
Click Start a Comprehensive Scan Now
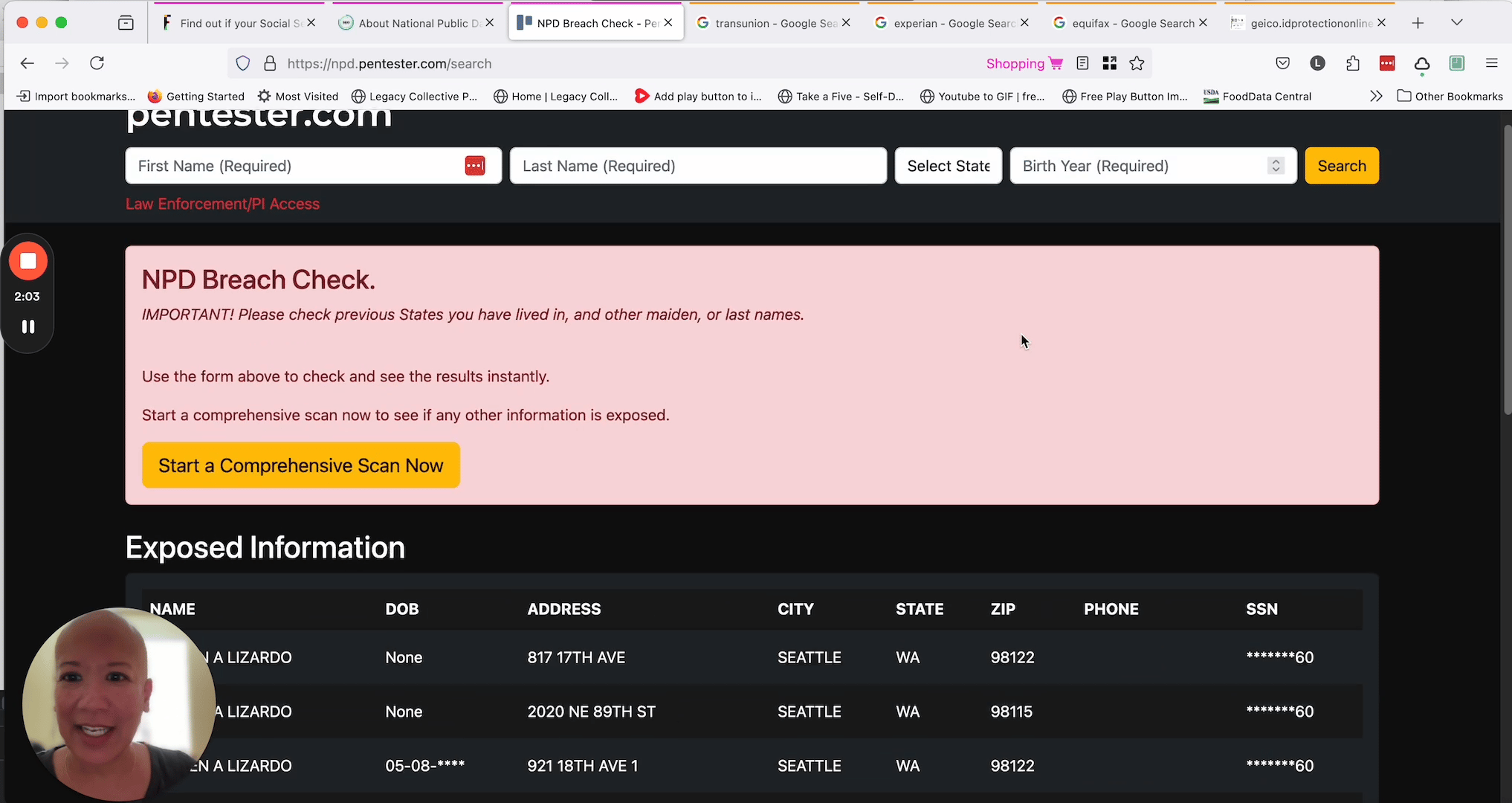click(301, 465)
